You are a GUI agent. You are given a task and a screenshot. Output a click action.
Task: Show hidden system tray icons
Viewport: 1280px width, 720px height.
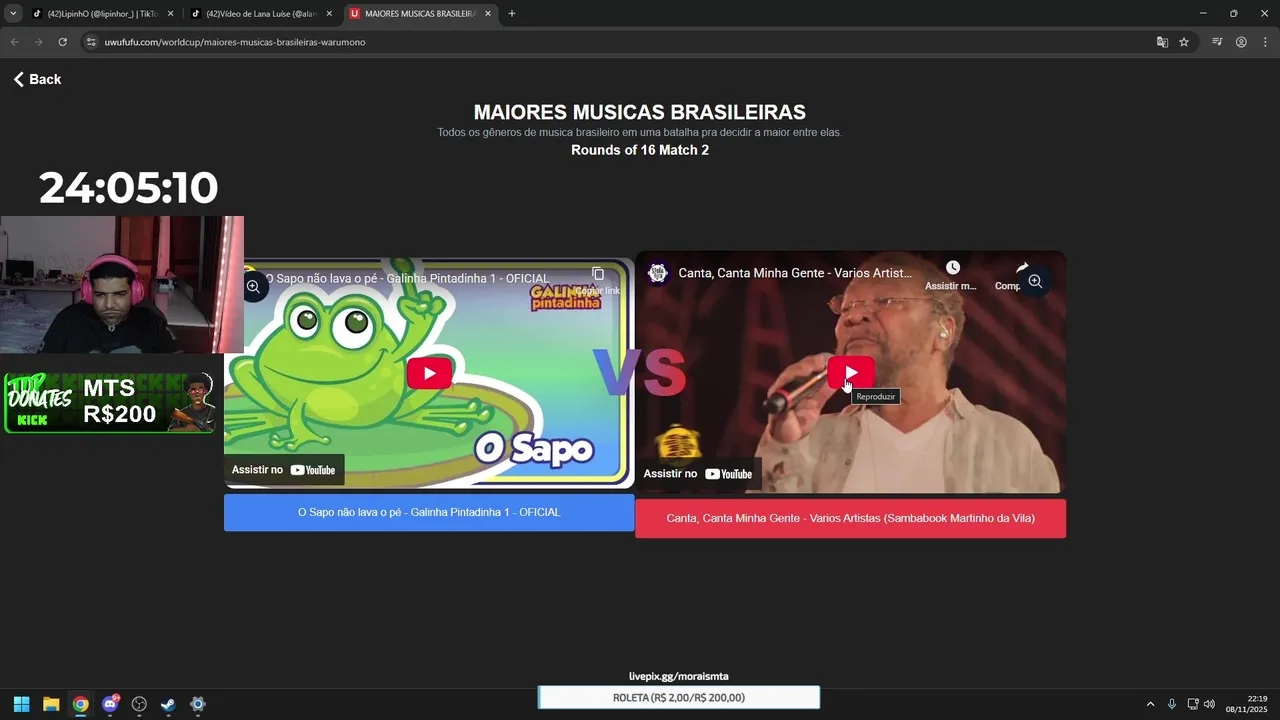pos(1150,704)
